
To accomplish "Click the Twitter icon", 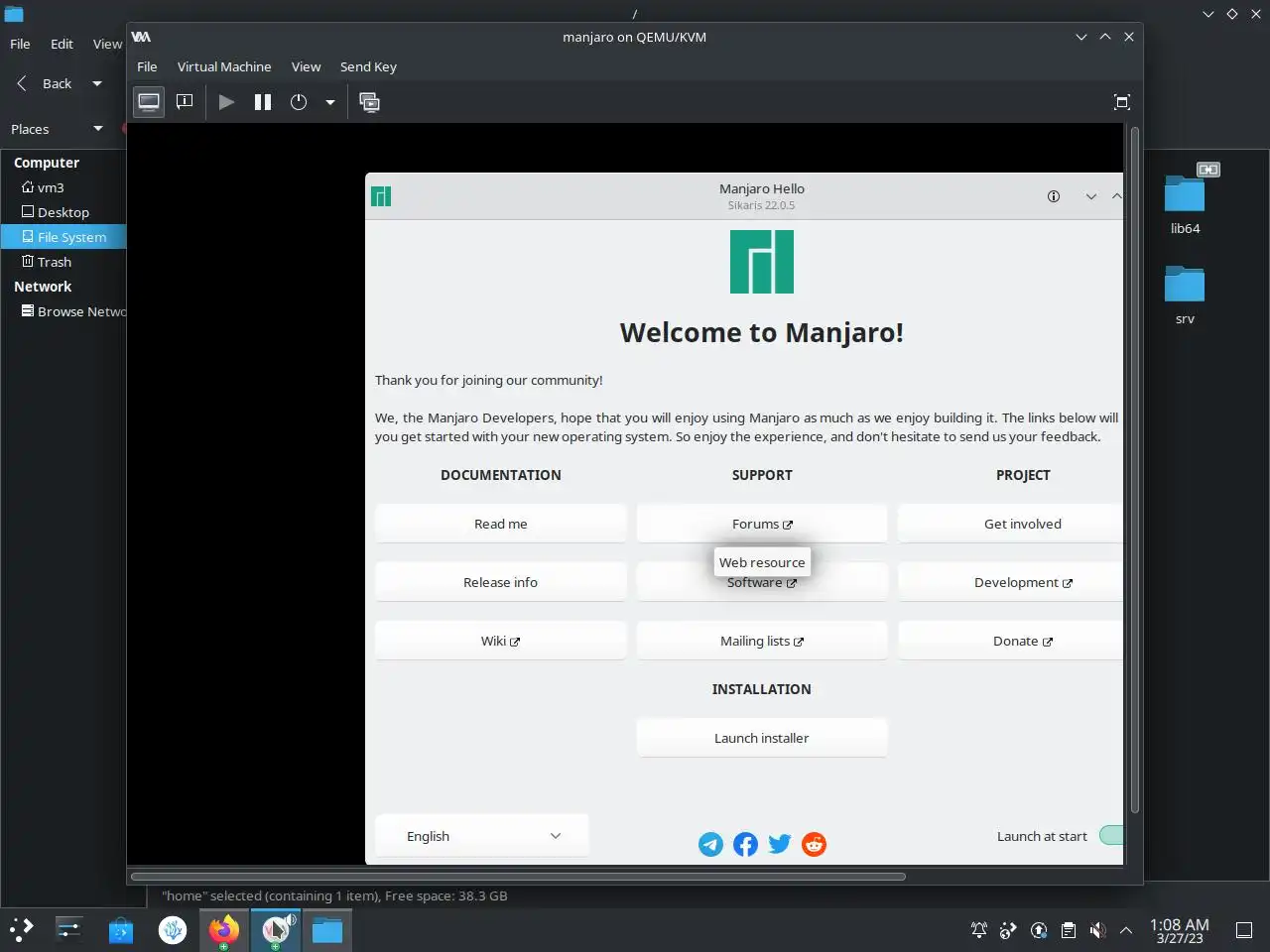I will [780, 844].
